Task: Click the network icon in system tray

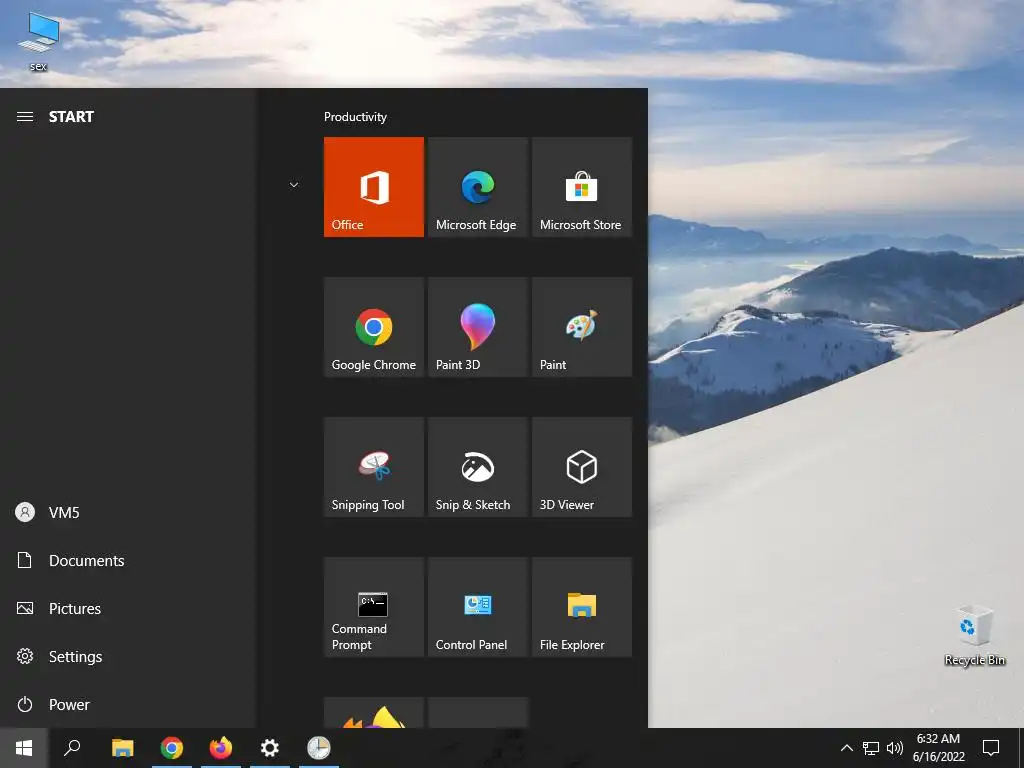Action: (x=871, y=748)
